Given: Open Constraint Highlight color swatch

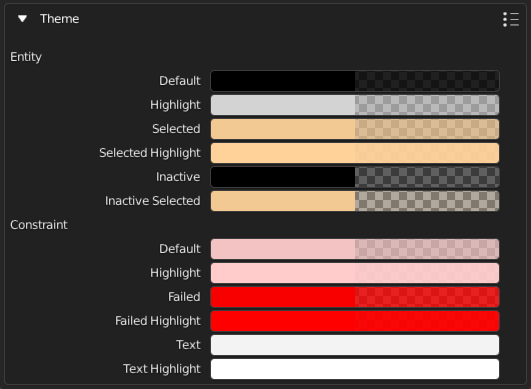Looking at the screenshot, I should [355, 273].
